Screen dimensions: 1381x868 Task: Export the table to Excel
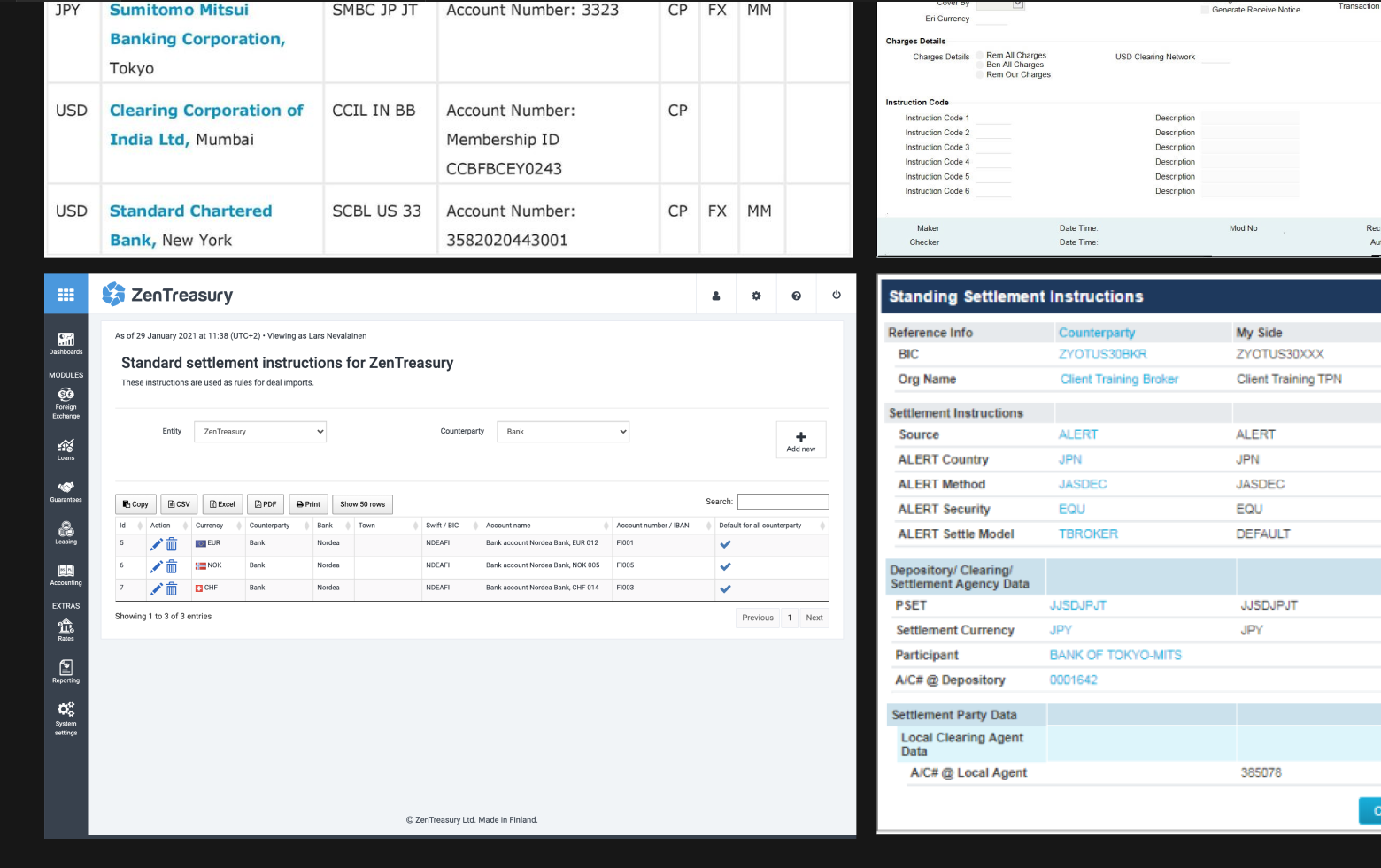point(222,504)
